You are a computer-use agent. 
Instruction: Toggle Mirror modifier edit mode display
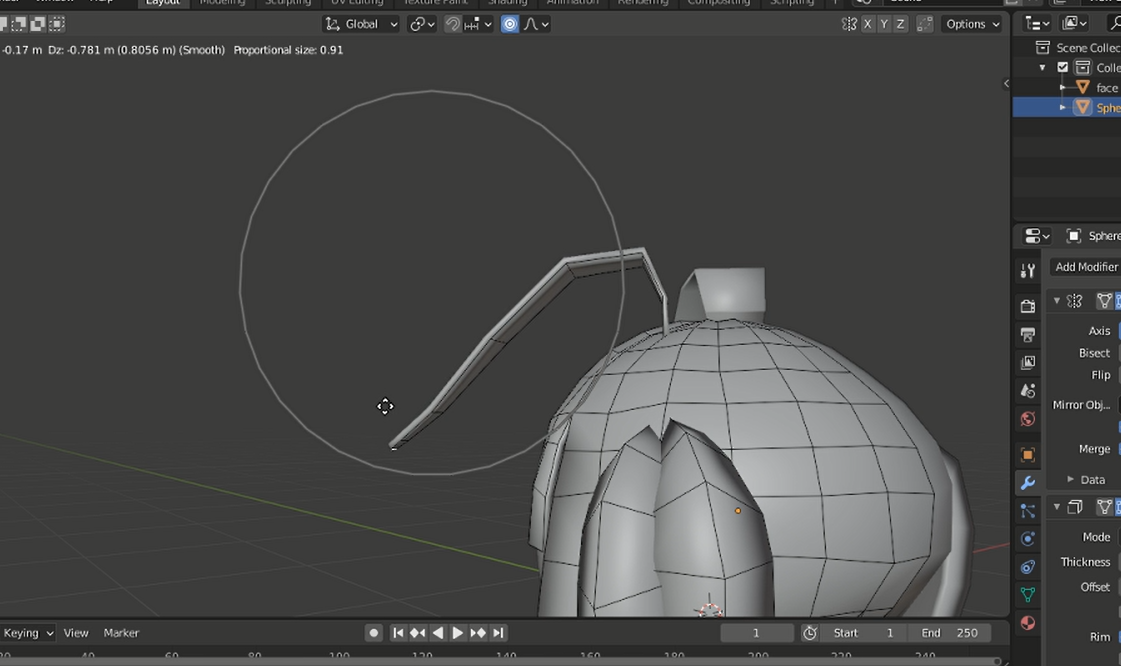(1105, 301)
